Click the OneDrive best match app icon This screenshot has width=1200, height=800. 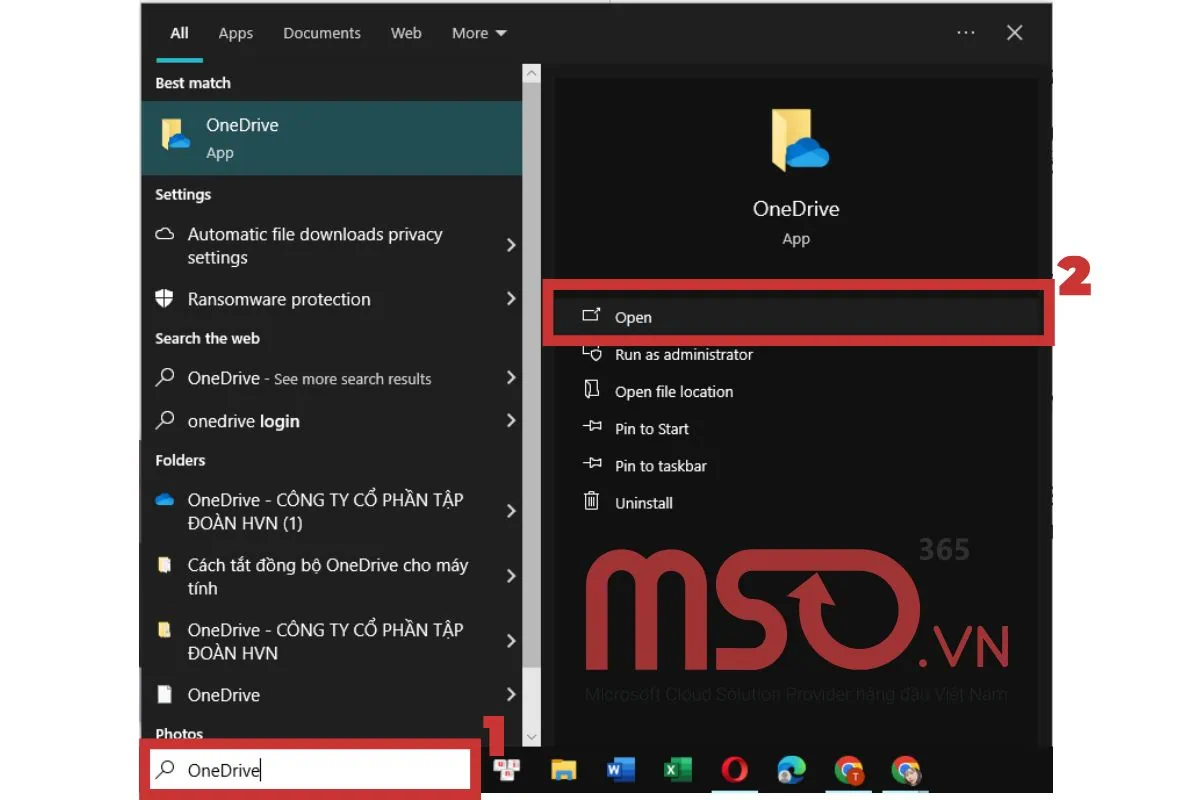tap(176, 136)
